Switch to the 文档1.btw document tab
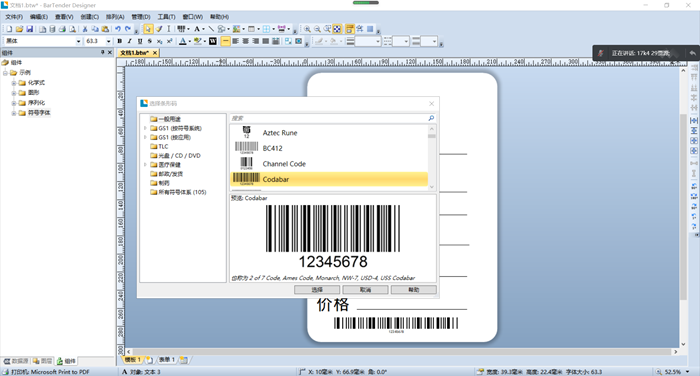 134,53
